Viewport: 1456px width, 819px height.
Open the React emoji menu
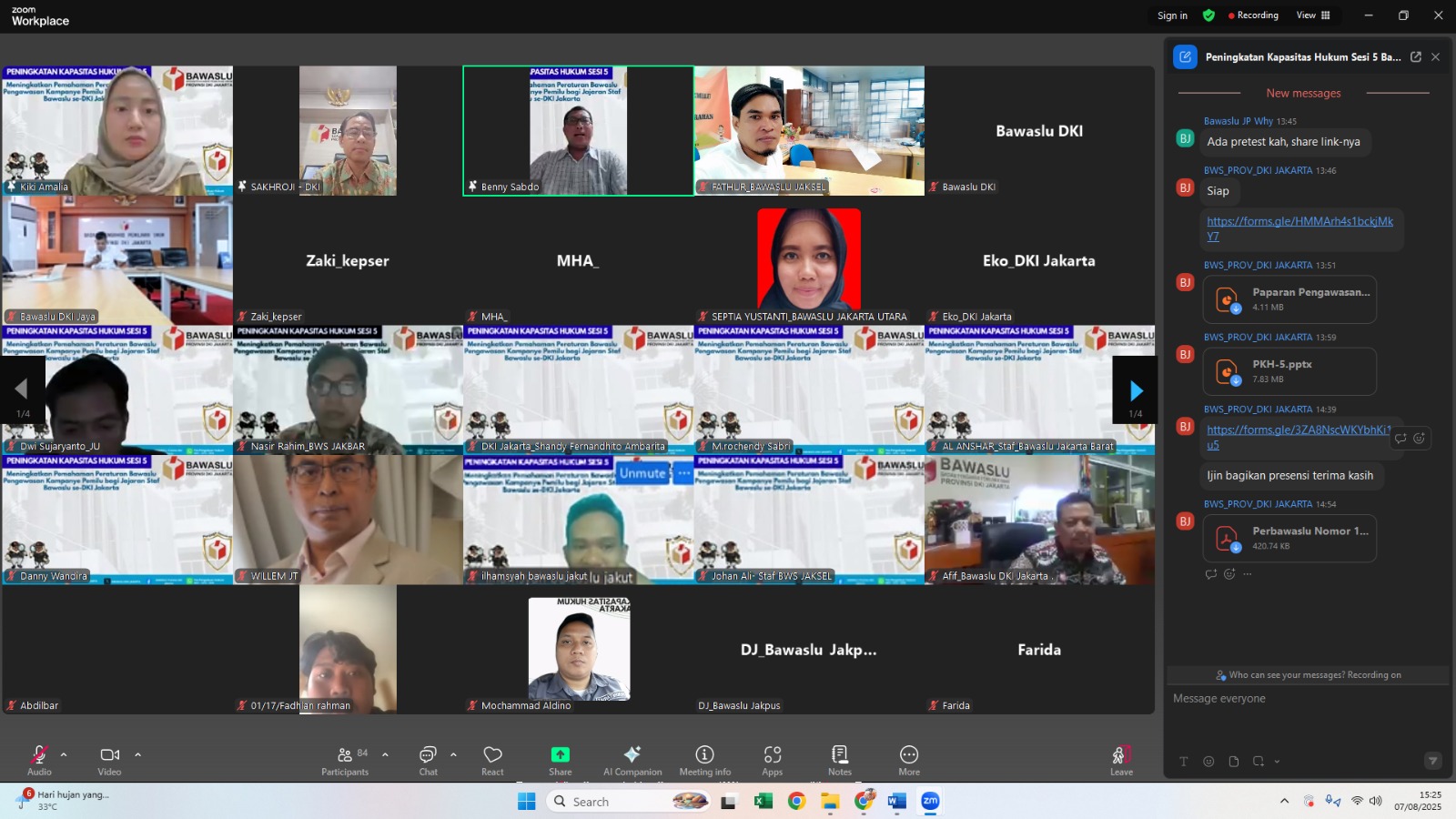tap(492, 760)
